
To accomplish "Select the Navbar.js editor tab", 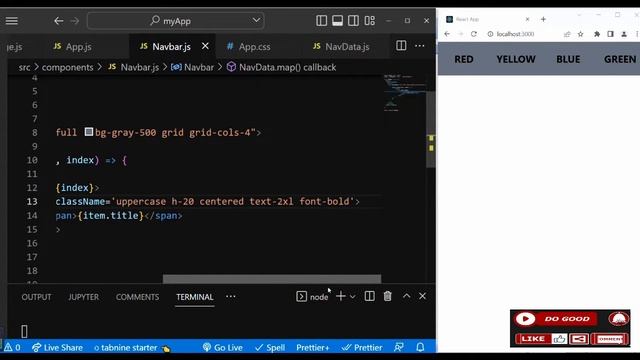I will 171,47.
